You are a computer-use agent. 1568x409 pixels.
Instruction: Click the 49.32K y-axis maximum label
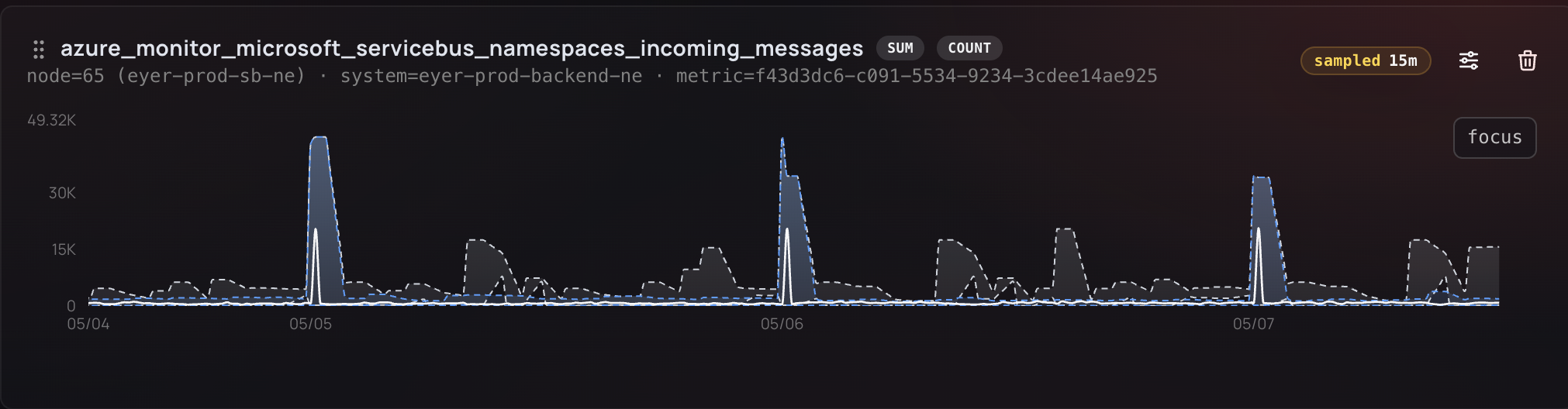(x=51, y=120)
